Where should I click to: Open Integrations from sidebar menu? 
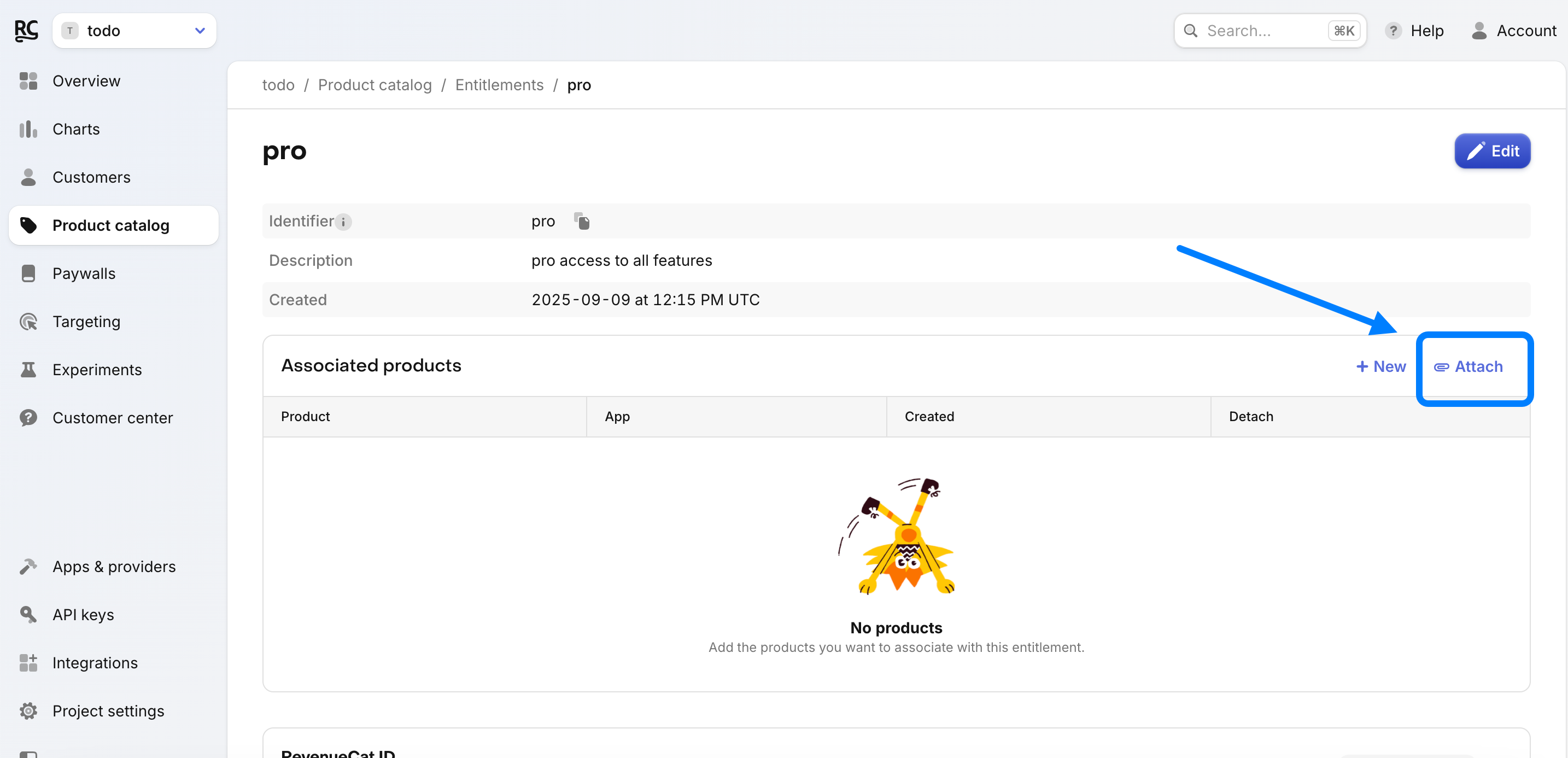pyautogui.click(x=95, y=662)
